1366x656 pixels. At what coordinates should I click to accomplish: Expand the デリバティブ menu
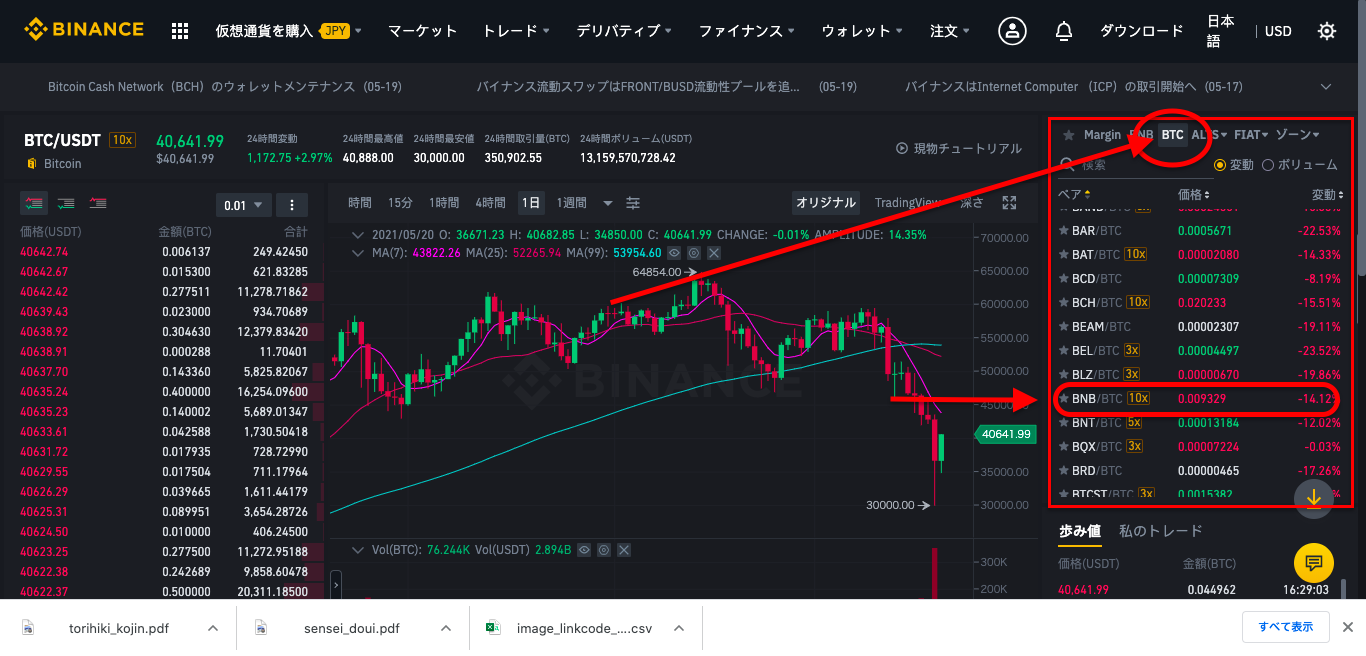coord(624,31)
